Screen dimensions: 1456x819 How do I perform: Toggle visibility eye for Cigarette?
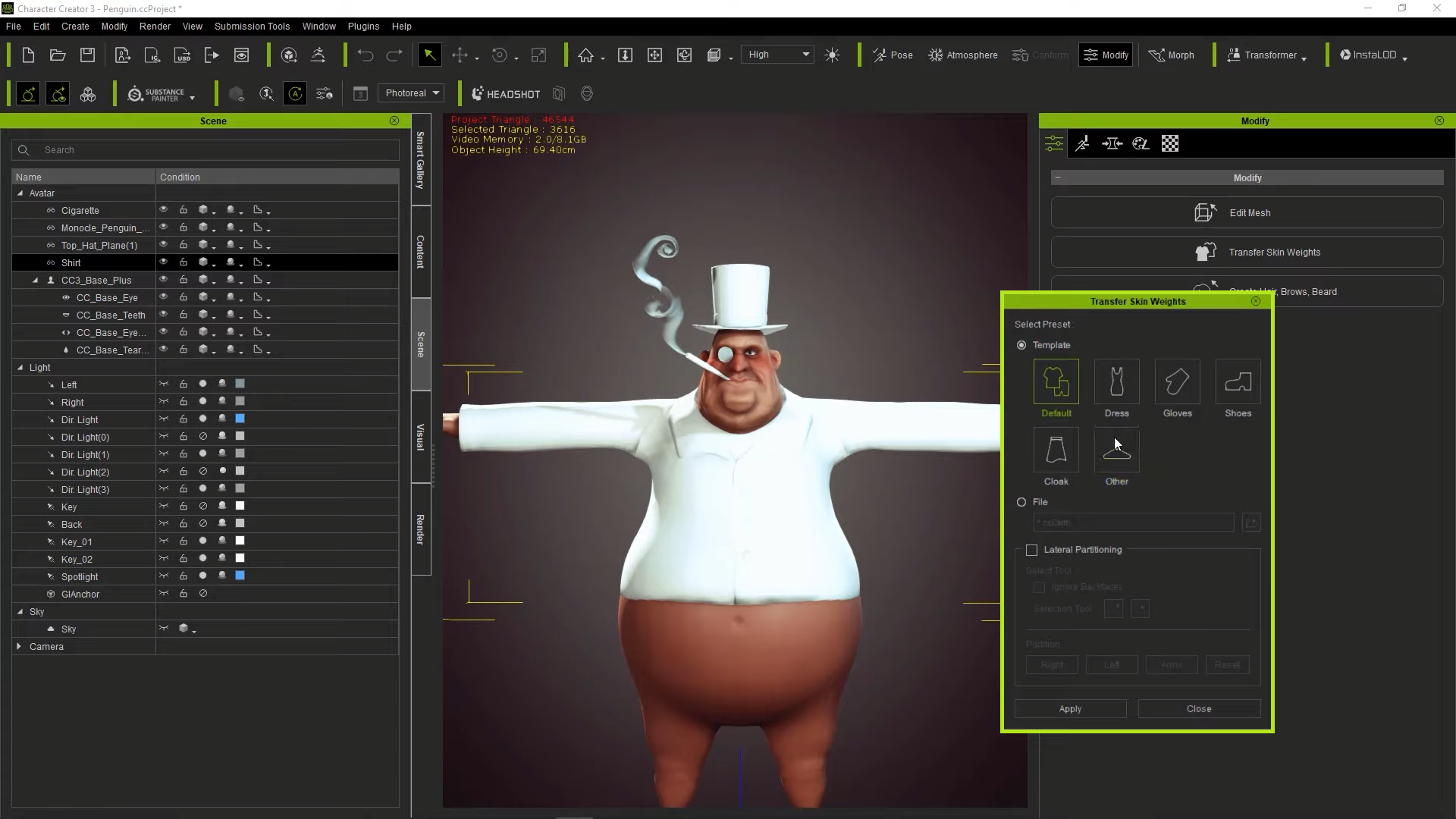163,210
